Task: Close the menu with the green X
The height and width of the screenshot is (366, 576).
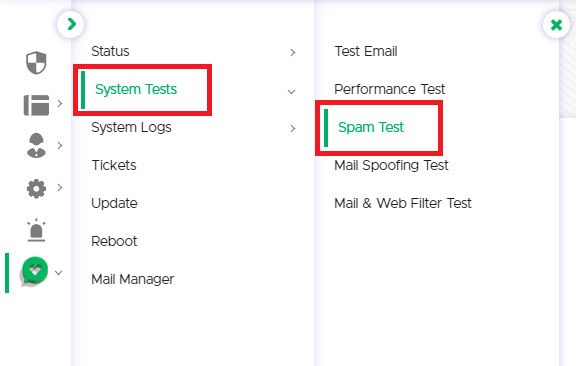Action: tap(557, 25)
